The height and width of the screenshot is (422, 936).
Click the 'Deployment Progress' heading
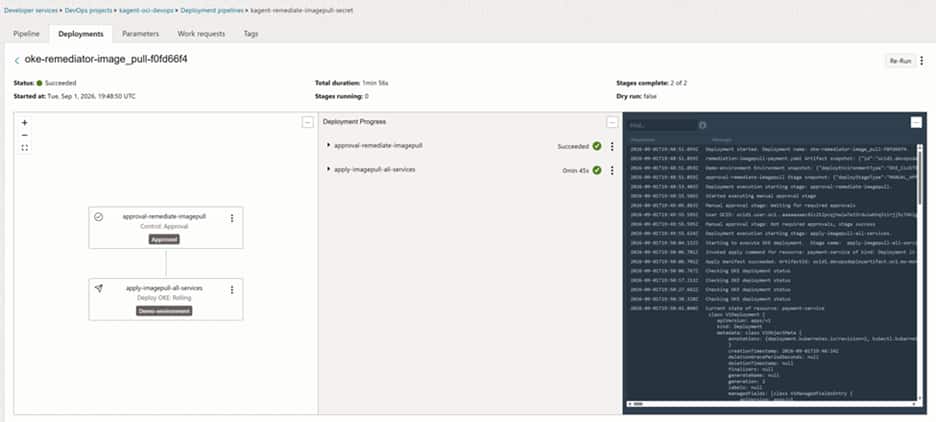pos(354,122)
